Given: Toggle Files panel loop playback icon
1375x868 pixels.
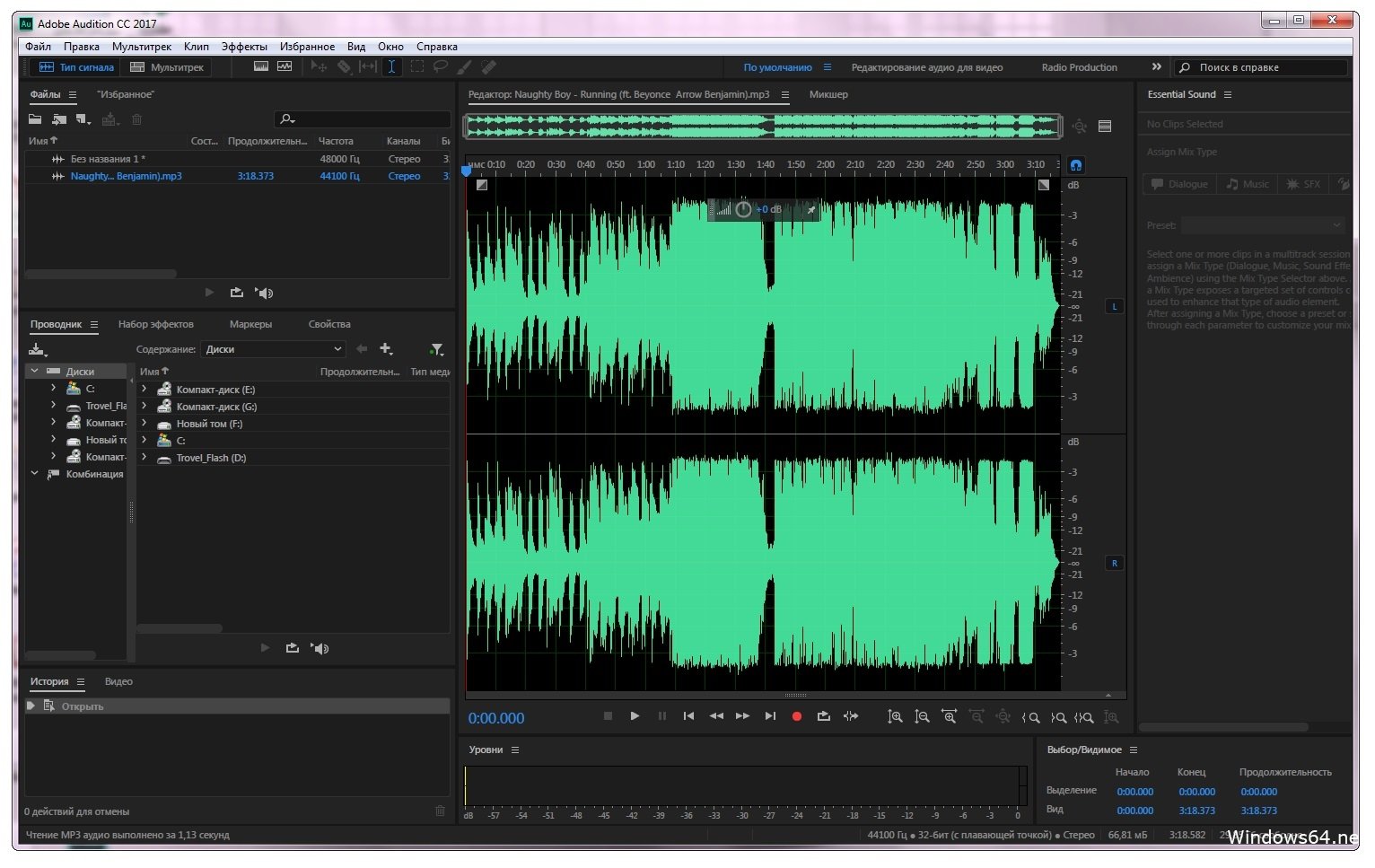Looking at the screenshot, I should tap(237, 293).
